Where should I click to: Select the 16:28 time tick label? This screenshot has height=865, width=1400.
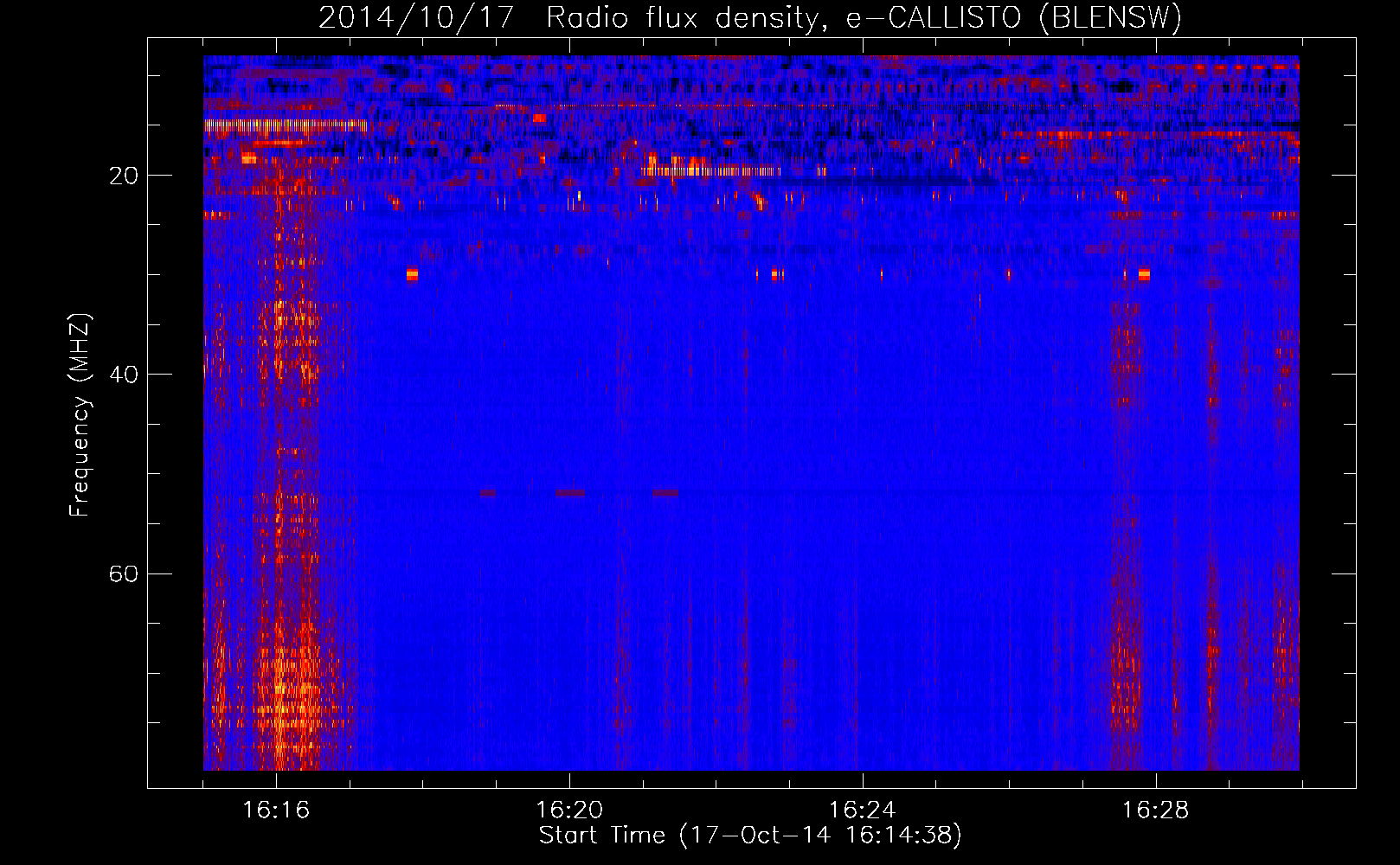[x=1156, y=811]
